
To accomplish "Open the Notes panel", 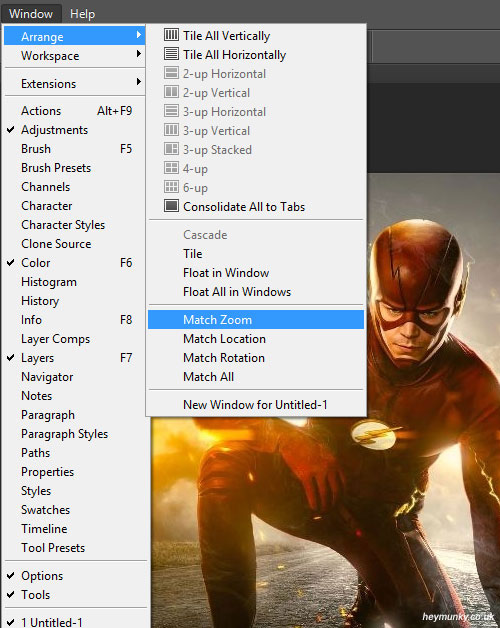I will click(x=75, y=396).
